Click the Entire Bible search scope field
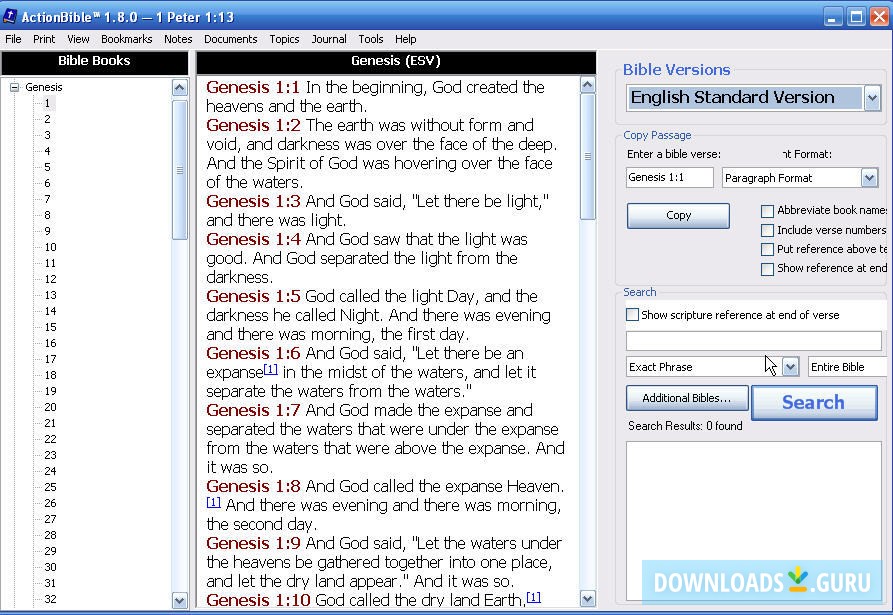This screenshot has height=615, width=893. click(847, 367)
